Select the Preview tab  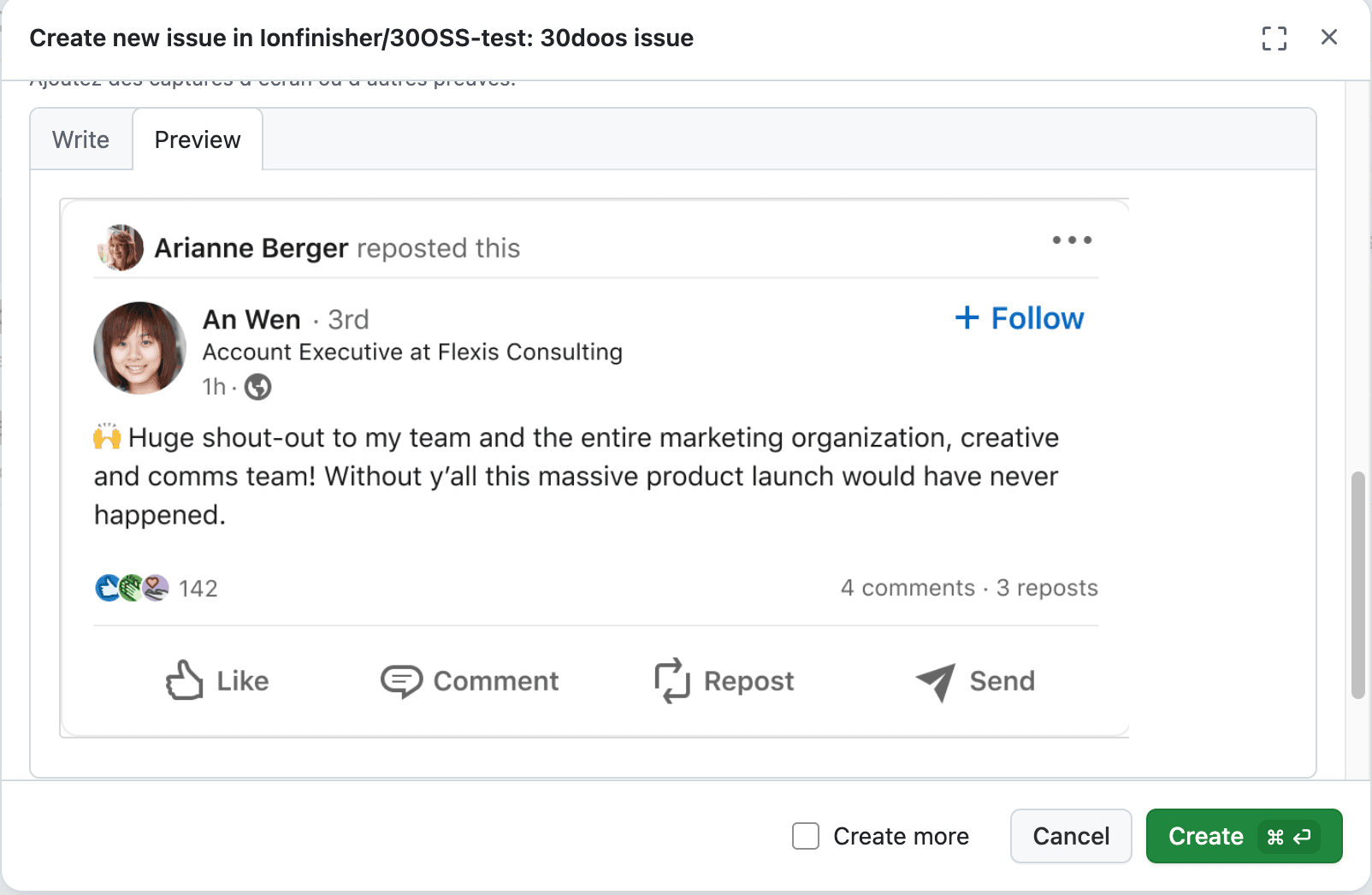click(198, 139)
